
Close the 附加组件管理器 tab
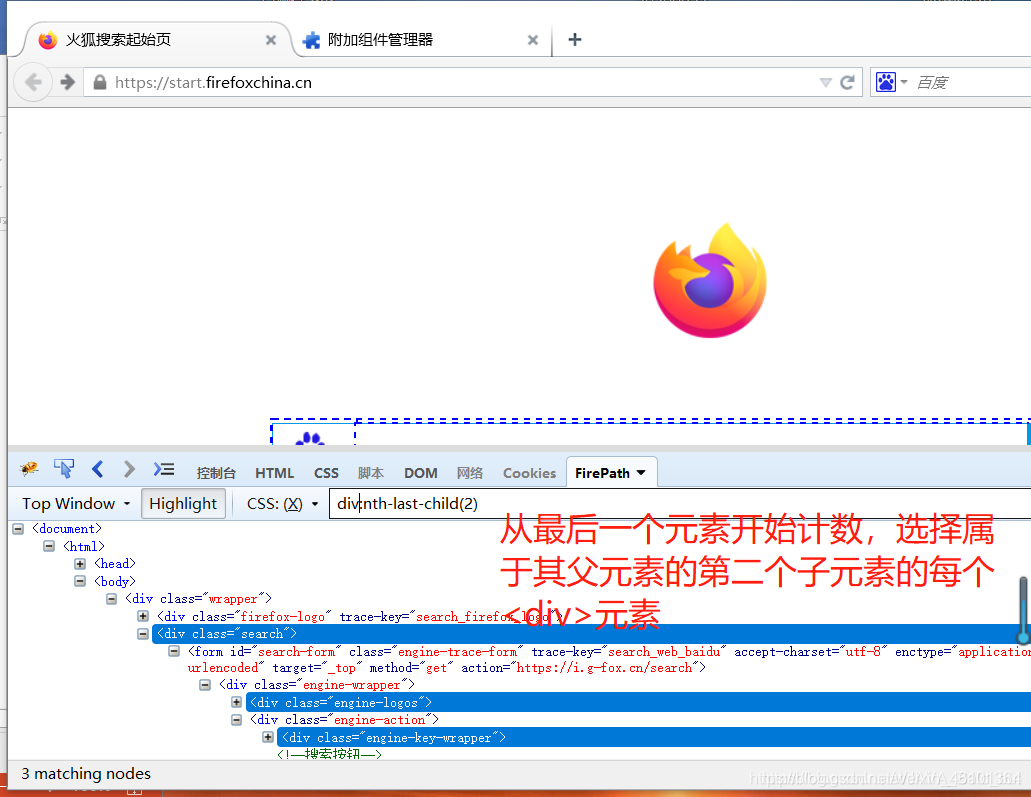(x=533, y=40)
